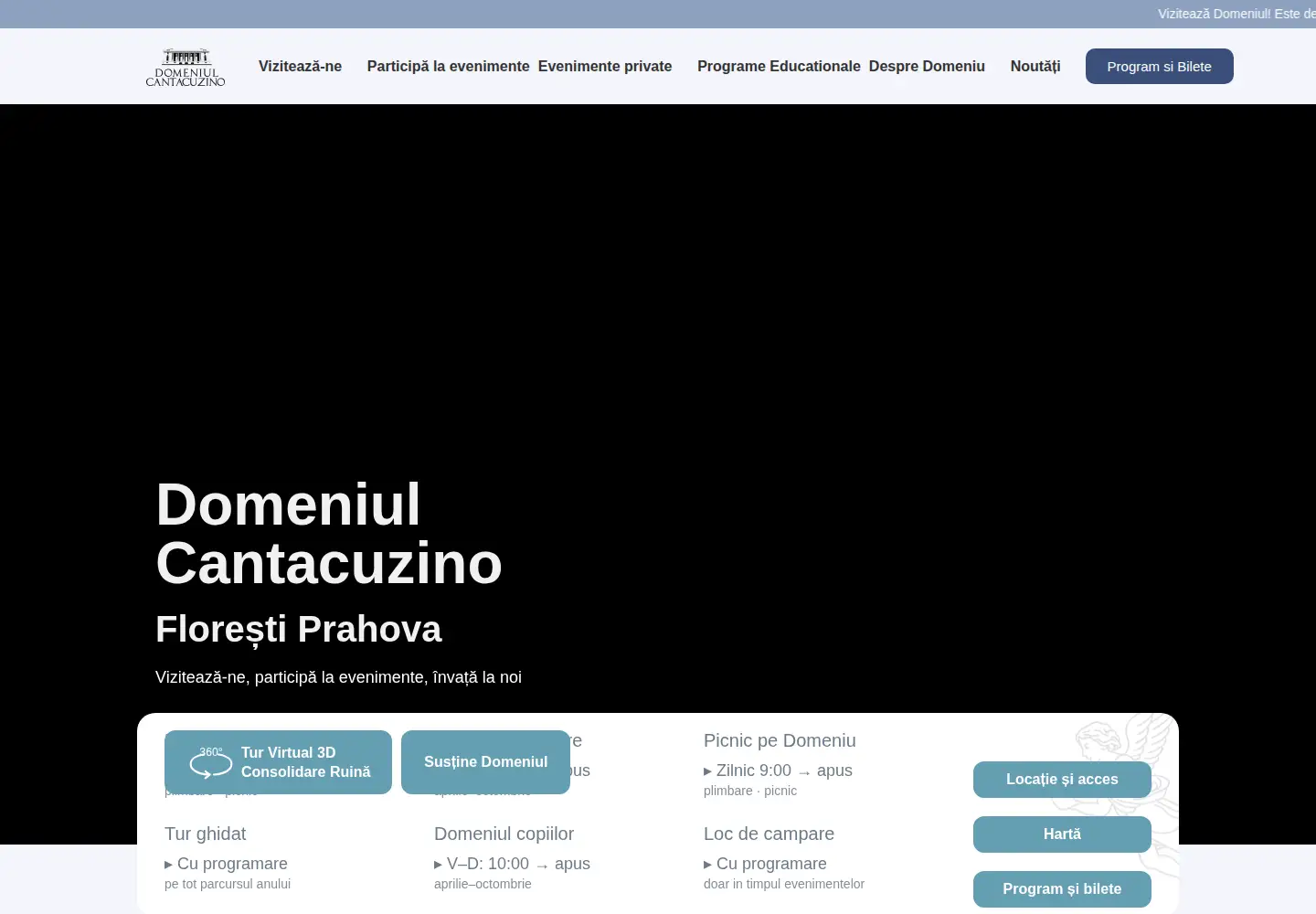Open Programe Educaționale menu item

pyautogui.click(x=779, y=66)
